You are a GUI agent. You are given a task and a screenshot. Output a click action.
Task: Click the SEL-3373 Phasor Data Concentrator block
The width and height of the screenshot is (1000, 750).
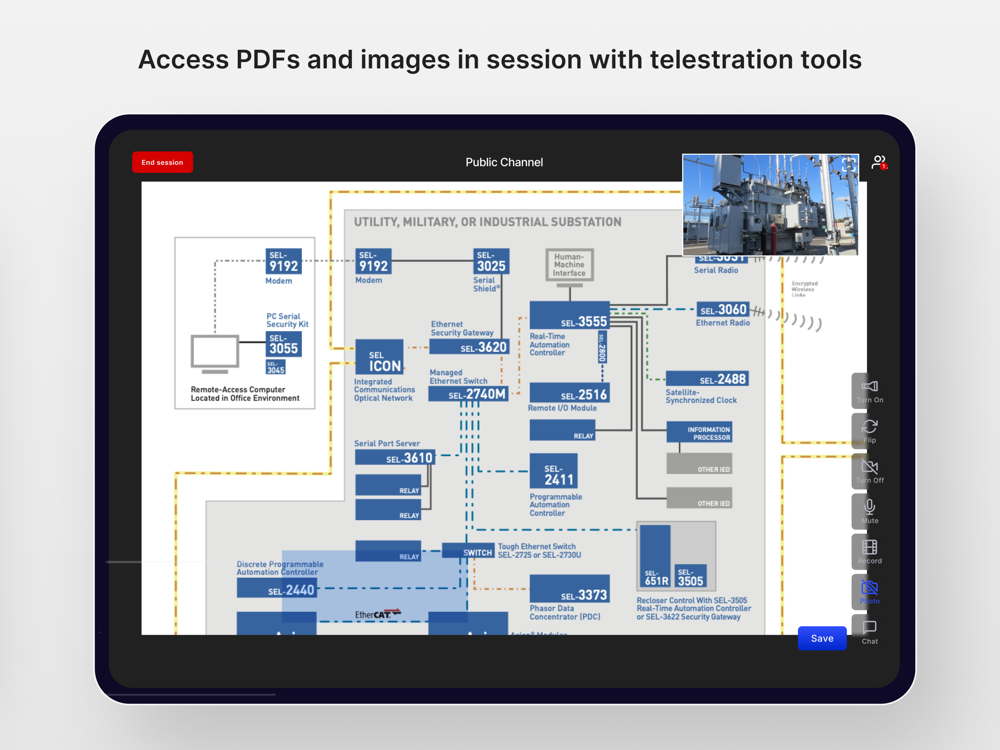point(570,589)
